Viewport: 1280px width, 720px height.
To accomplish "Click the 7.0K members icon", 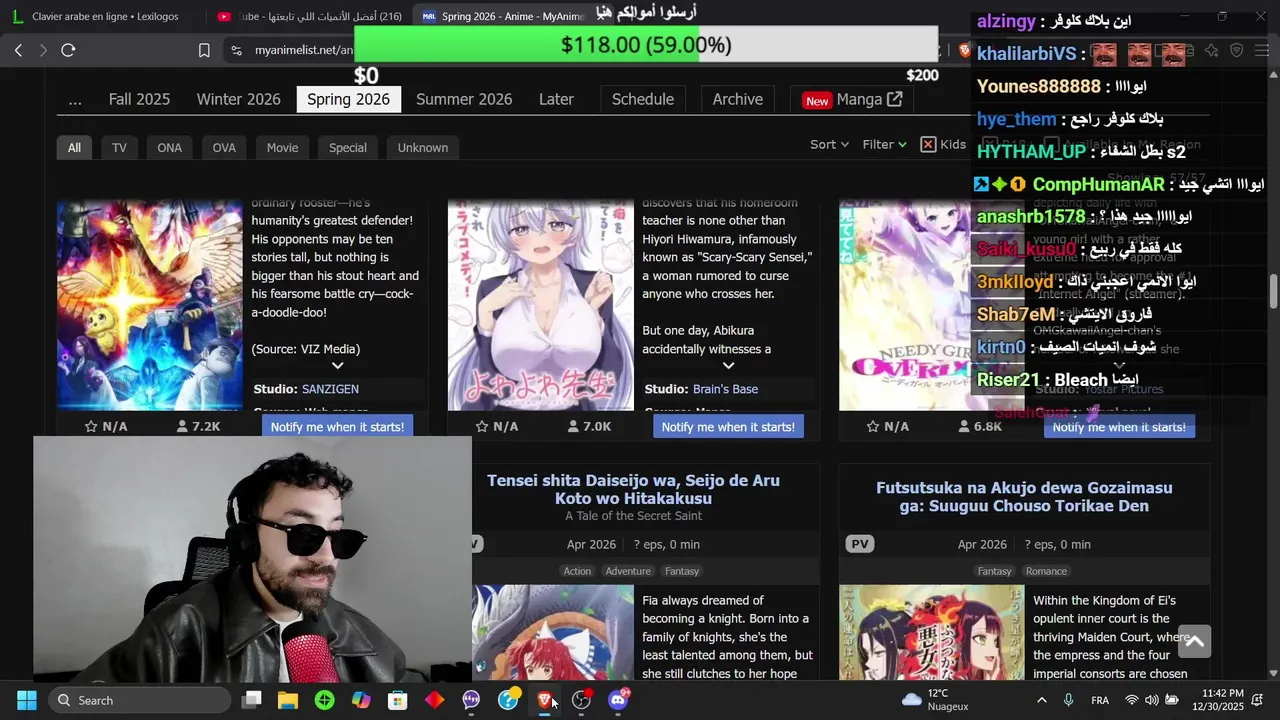I will tap(573, 426).
